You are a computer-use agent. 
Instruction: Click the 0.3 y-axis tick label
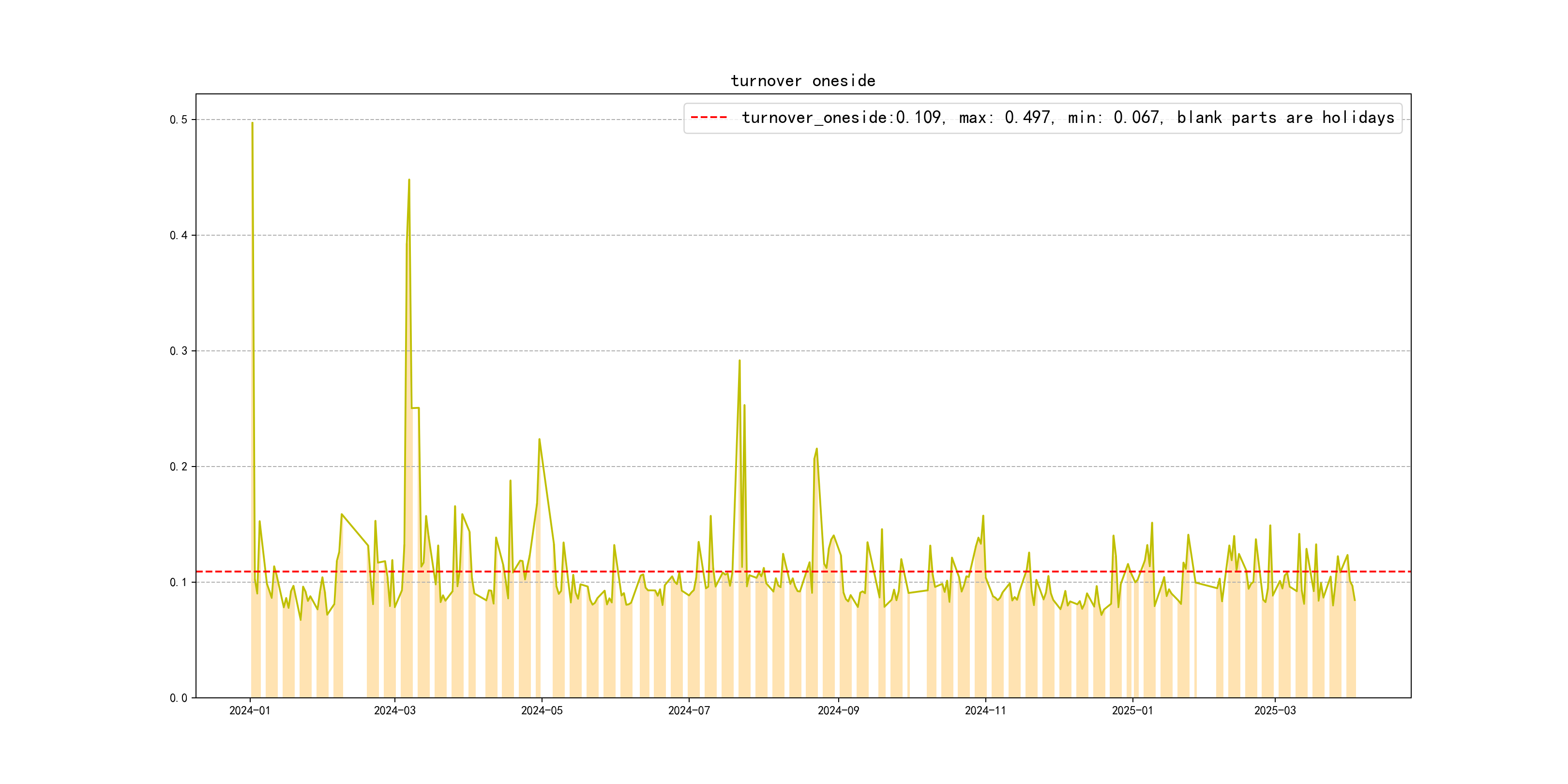coord(179,351)
